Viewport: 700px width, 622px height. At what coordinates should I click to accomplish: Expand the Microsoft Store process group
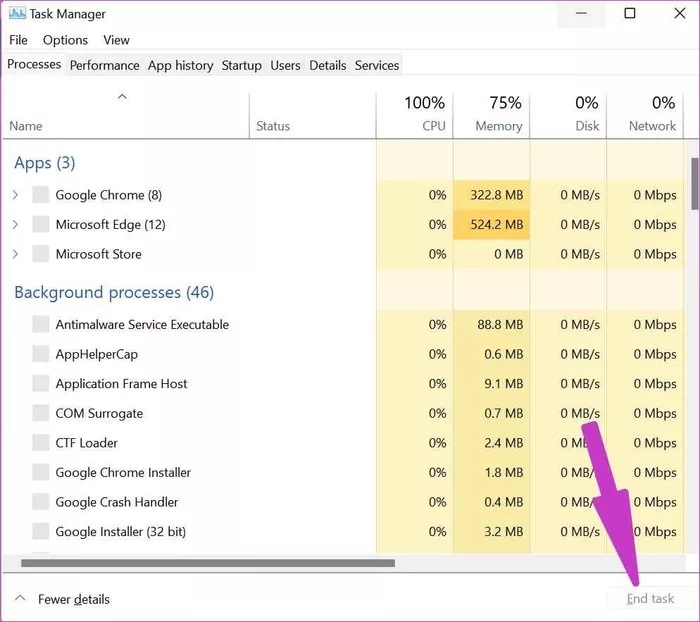tap(15, 254)
